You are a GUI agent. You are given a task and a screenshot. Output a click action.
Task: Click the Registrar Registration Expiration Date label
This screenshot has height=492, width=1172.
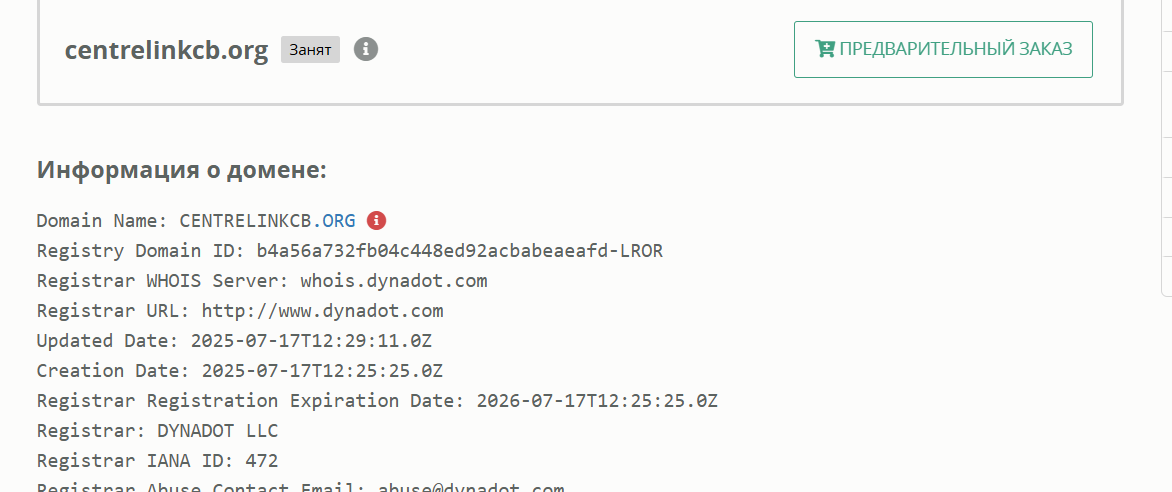pyautogui.click(x=250, y=401)
